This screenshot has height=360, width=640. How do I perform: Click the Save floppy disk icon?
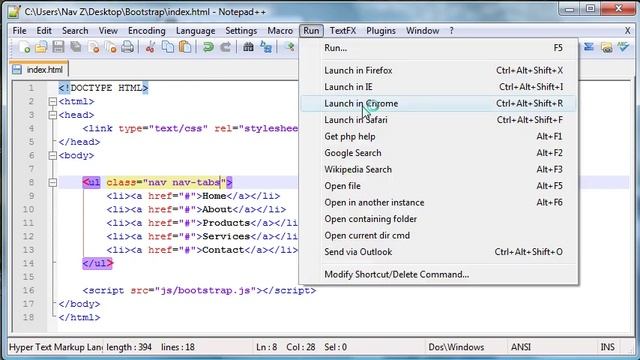tap(58, 47)
